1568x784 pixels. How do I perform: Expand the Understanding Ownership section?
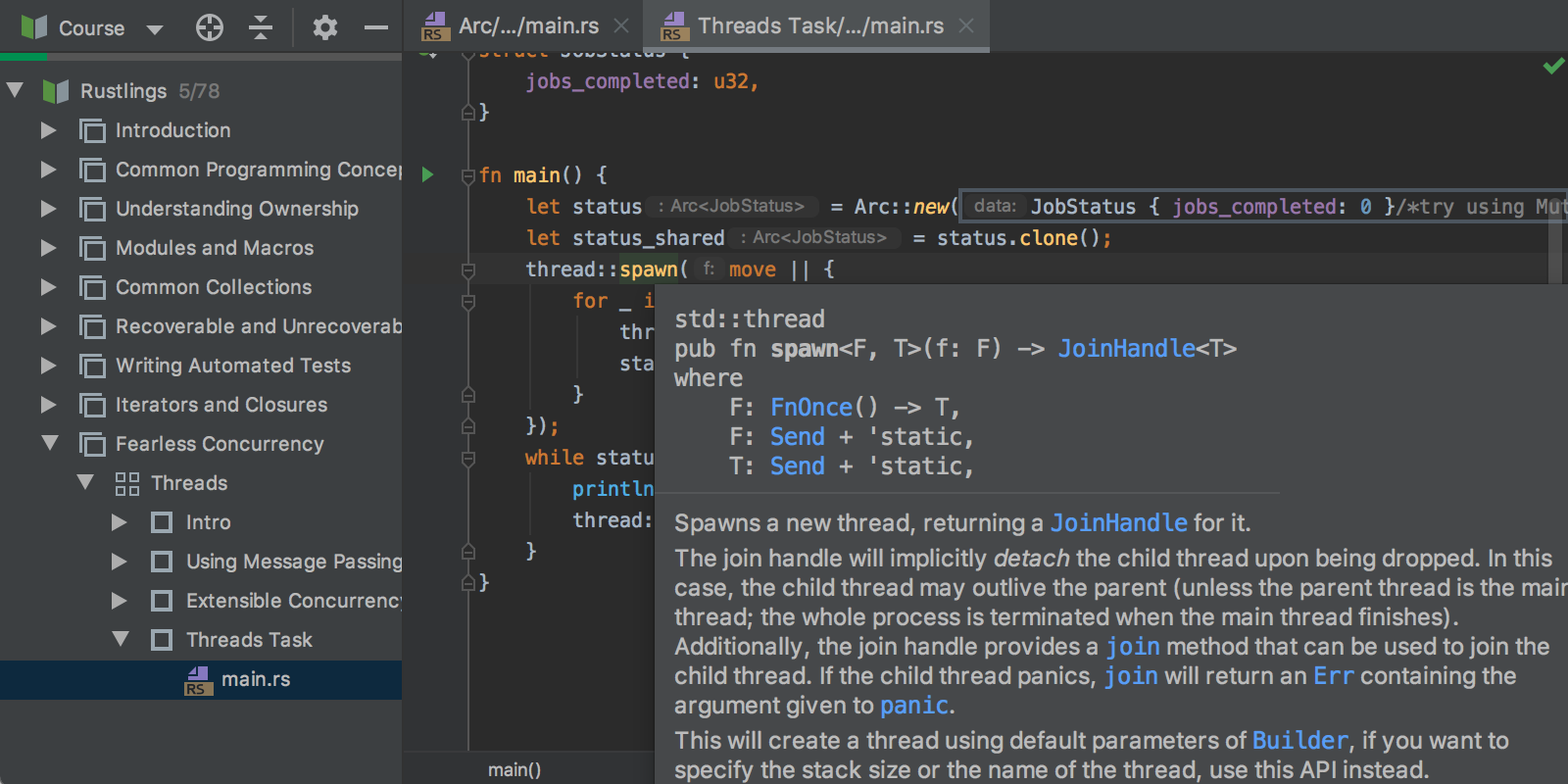(48, 209)
